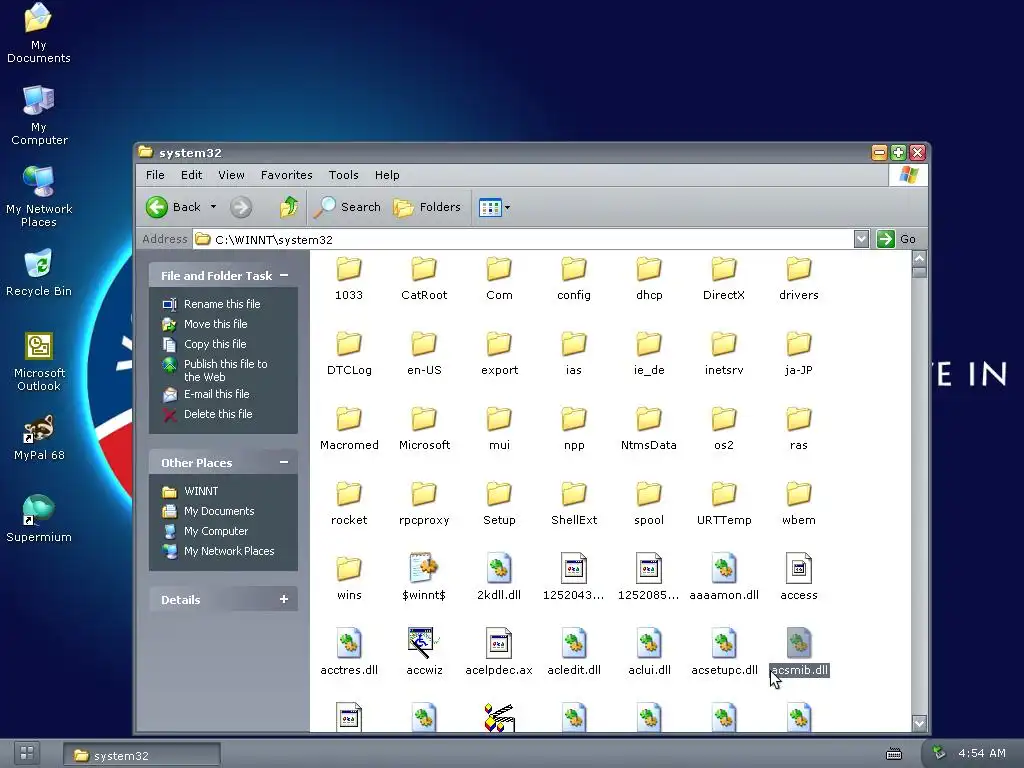Viewport: 1024px width, 768px height.
Task: Select the NtmsData folder
Action: (x=648, y=428)
